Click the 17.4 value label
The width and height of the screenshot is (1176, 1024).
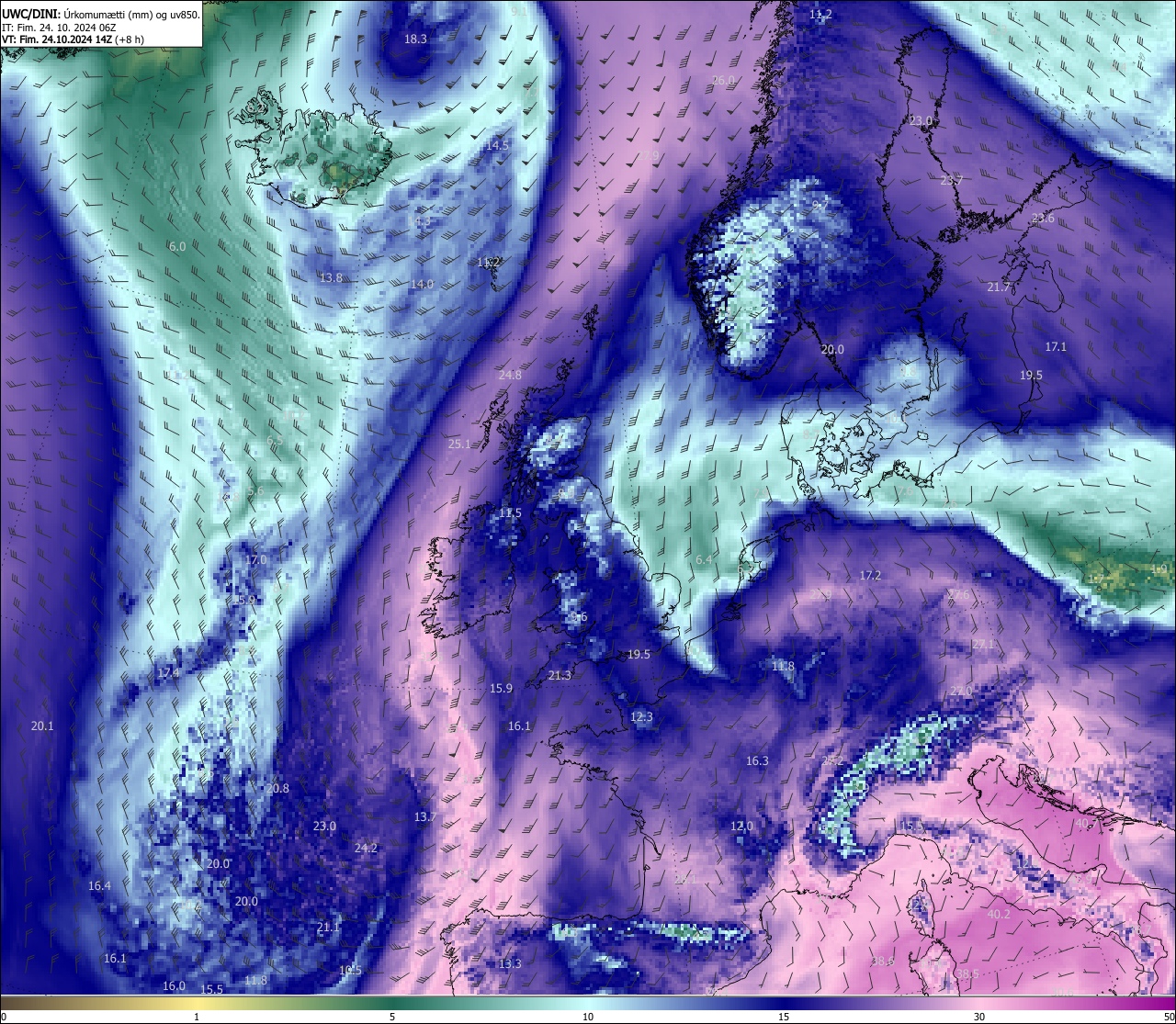tap(168, 672)
